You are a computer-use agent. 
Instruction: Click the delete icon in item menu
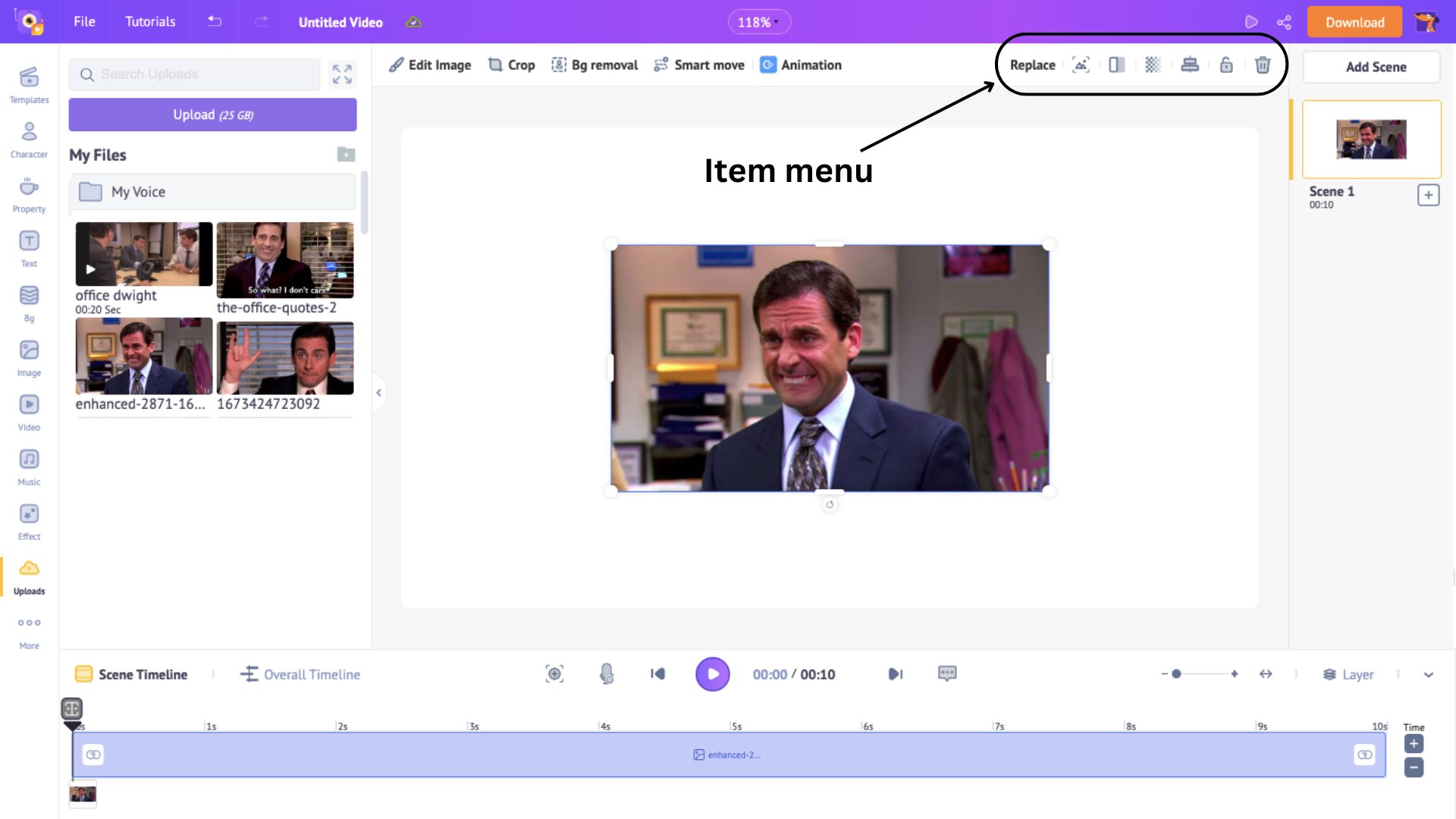(x=1262, y=65)
